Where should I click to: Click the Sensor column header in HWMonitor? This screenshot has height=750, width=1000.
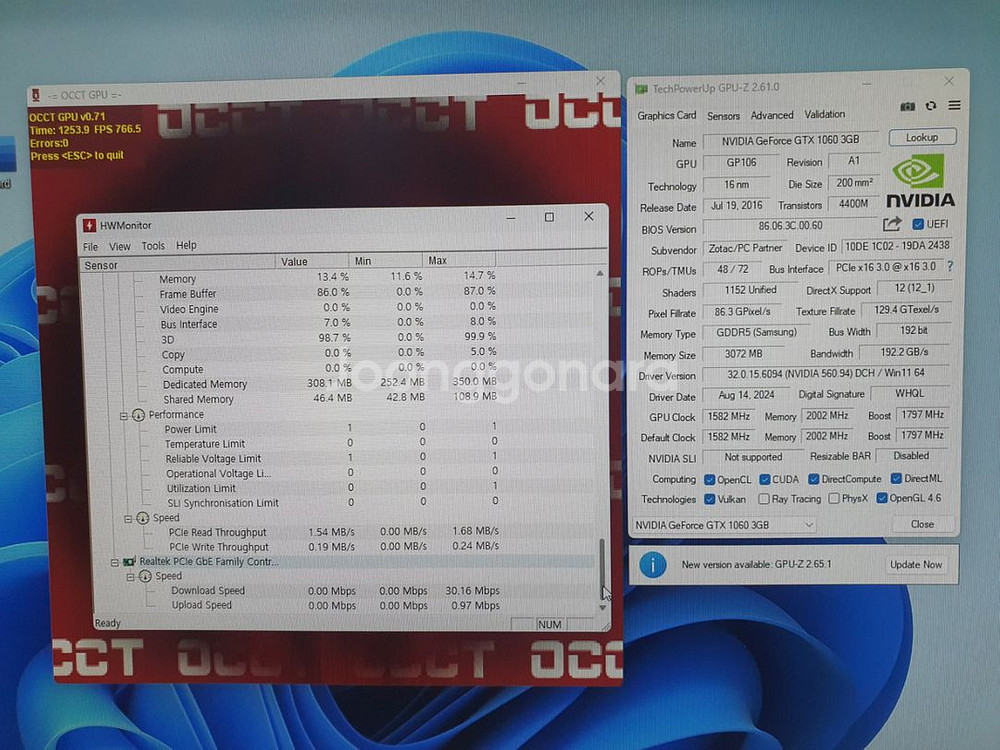click(179, 265)
